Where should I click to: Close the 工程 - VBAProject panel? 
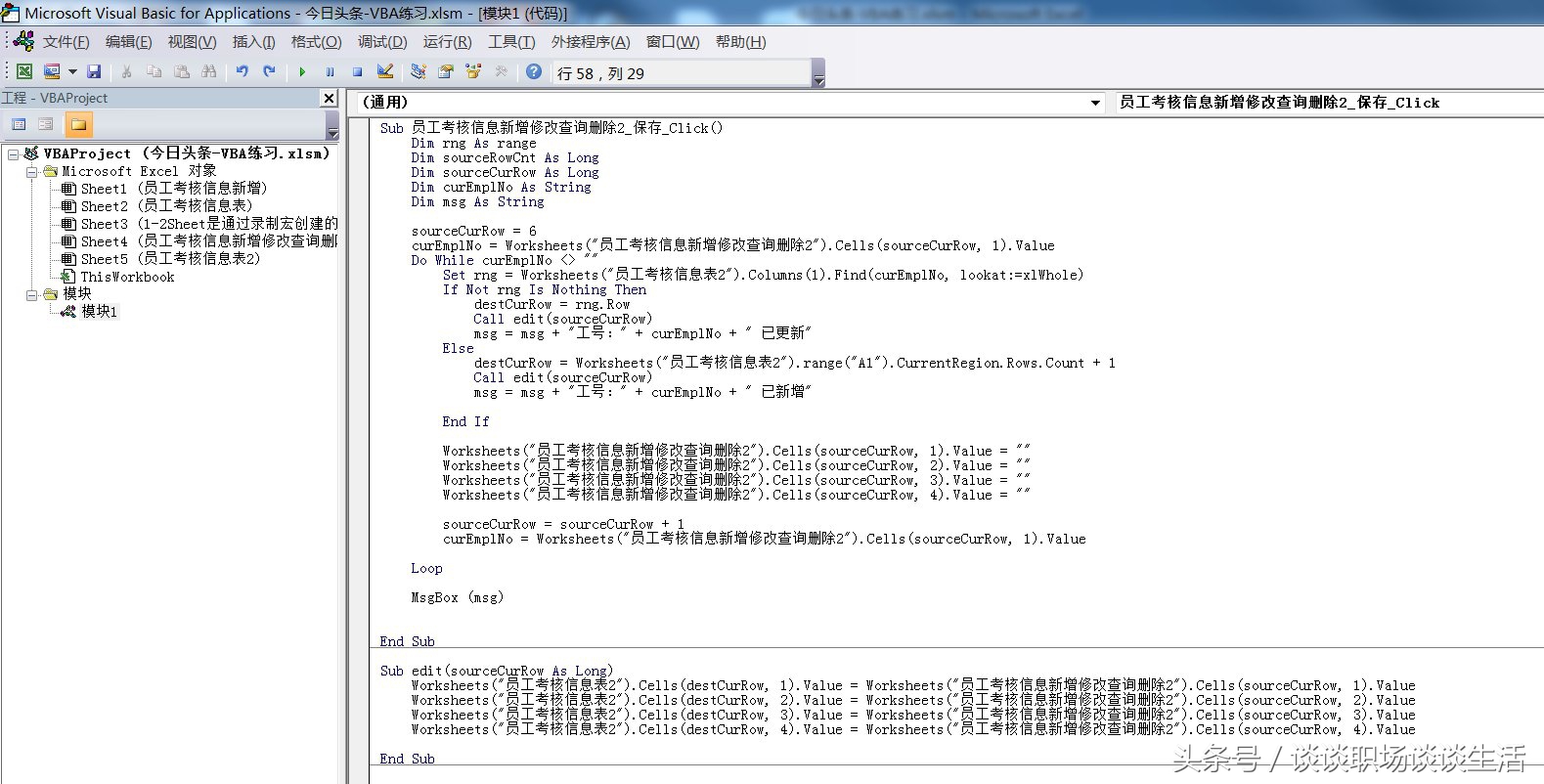point(330,98)
